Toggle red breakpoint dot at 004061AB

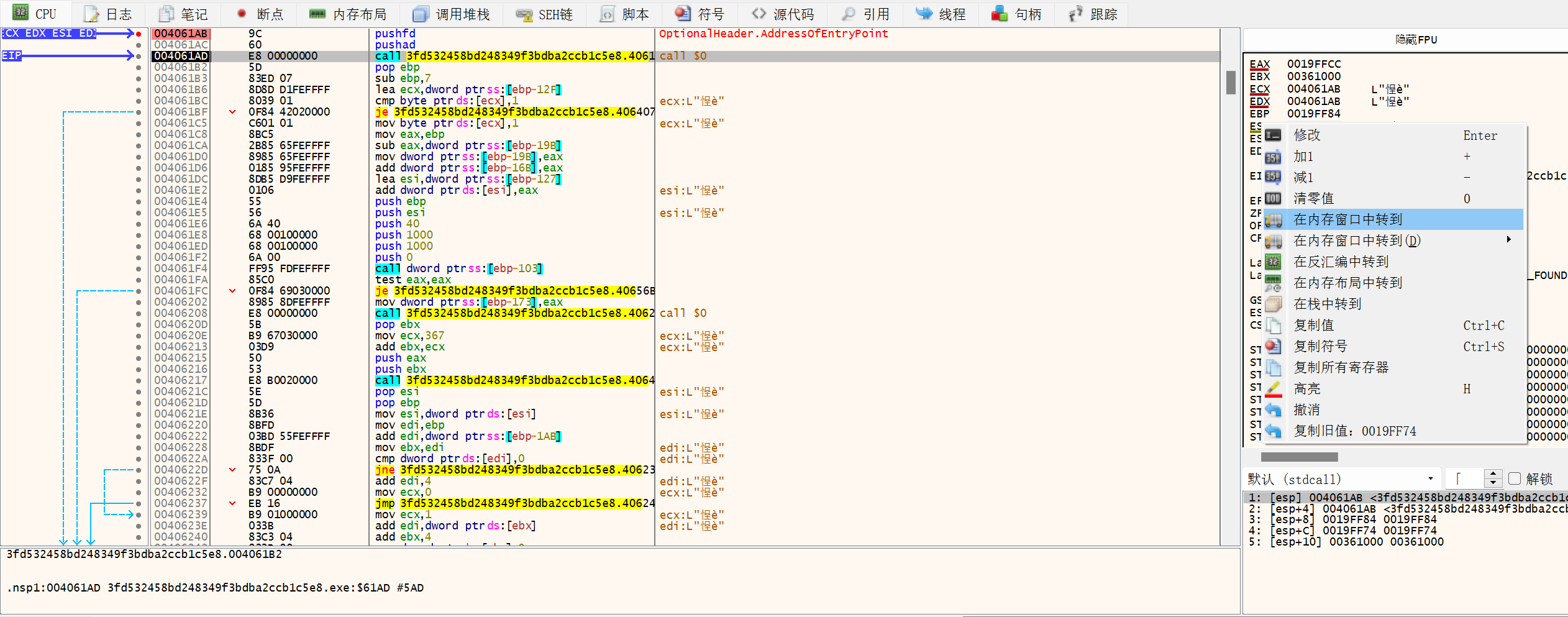(x=139, y=34)
